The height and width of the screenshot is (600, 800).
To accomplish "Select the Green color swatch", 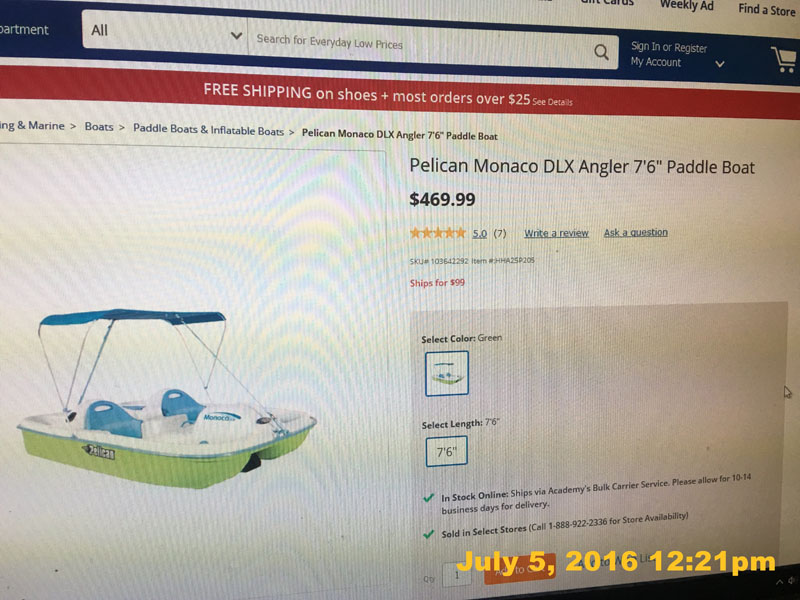I will pos(446,373).
